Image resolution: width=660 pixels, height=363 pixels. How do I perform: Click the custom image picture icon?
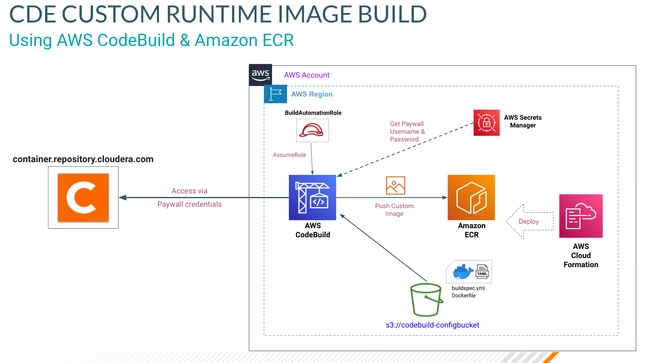tap(395, 186)
